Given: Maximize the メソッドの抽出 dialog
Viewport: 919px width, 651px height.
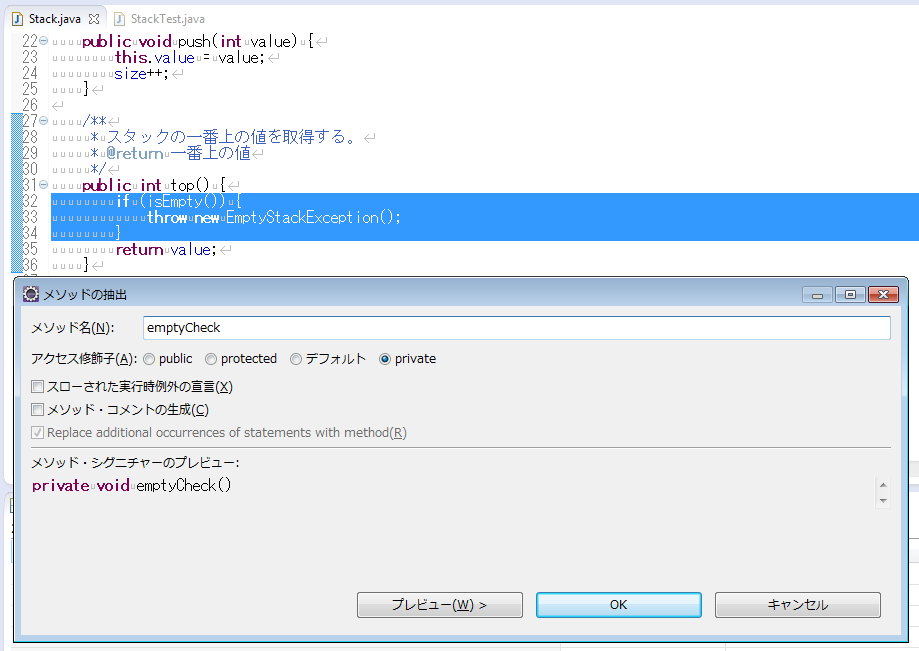Looking at the screenshot, I should point(850,294).
